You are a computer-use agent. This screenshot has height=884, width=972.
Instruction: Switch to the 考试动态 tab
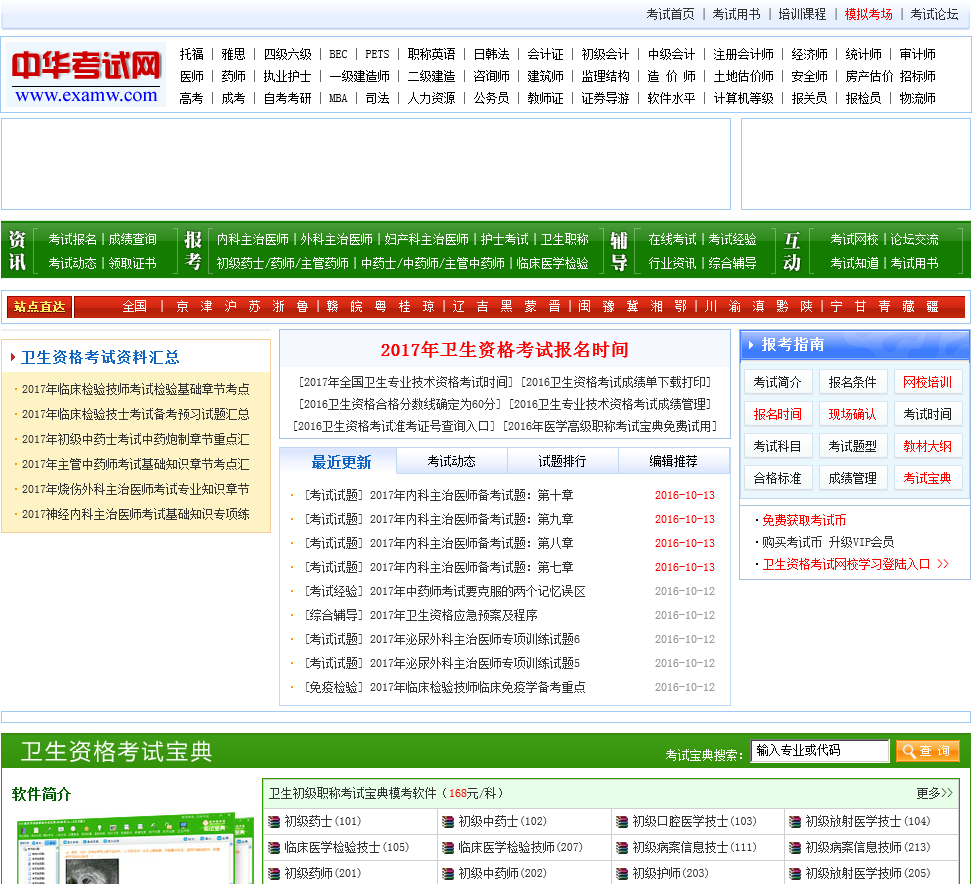point(452,461)
